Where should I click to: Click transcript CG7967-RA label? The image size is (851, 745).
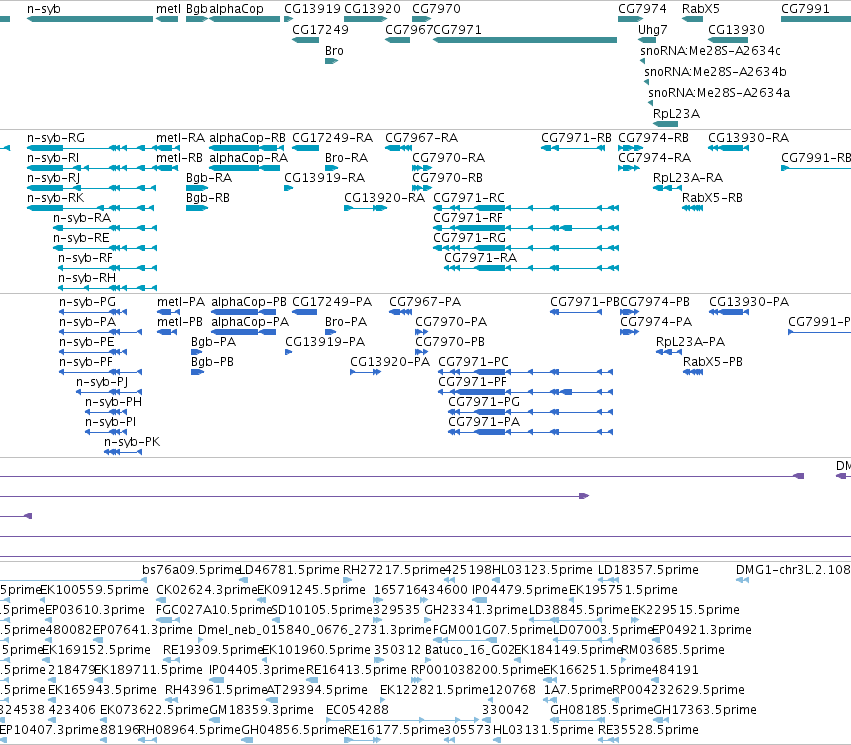click(x=422, y=138)
